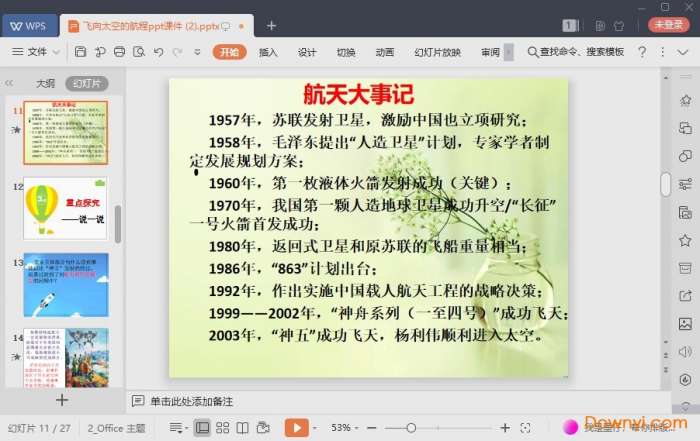Open the 审阅 review tab

coord(490,52)
